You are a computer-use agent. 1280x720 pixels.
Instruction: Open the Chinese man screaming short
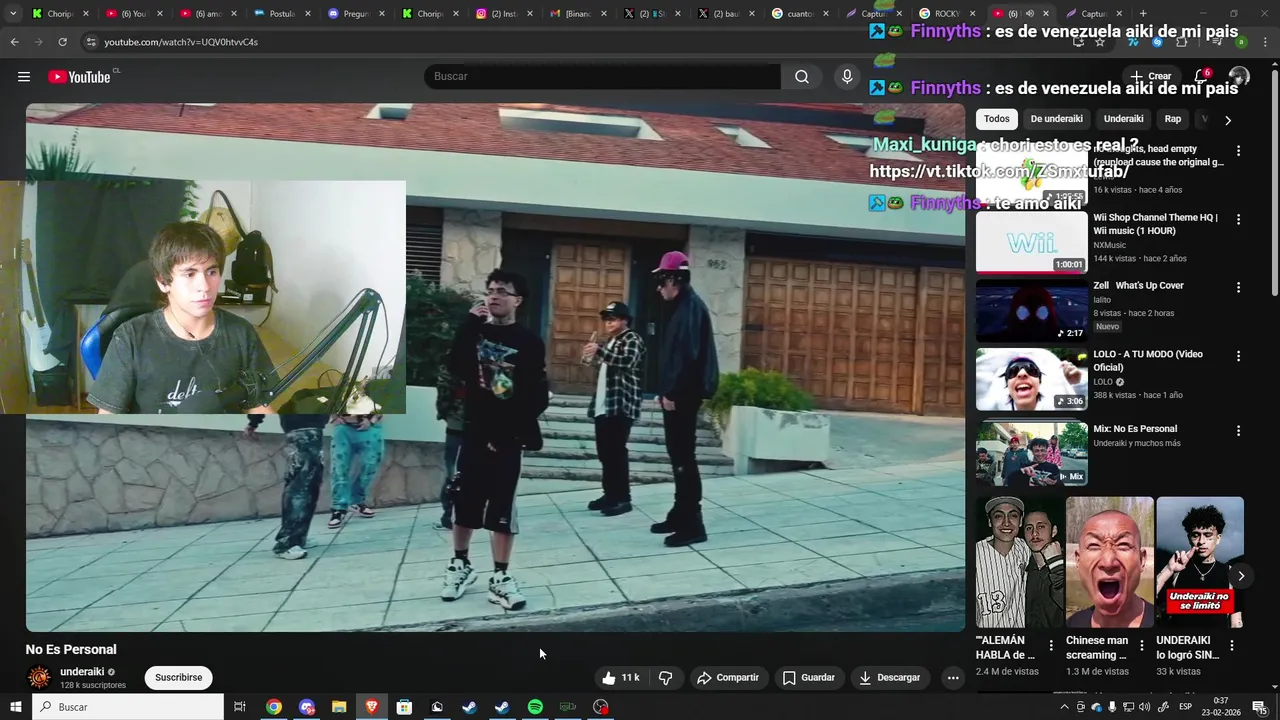point(1109,563)
